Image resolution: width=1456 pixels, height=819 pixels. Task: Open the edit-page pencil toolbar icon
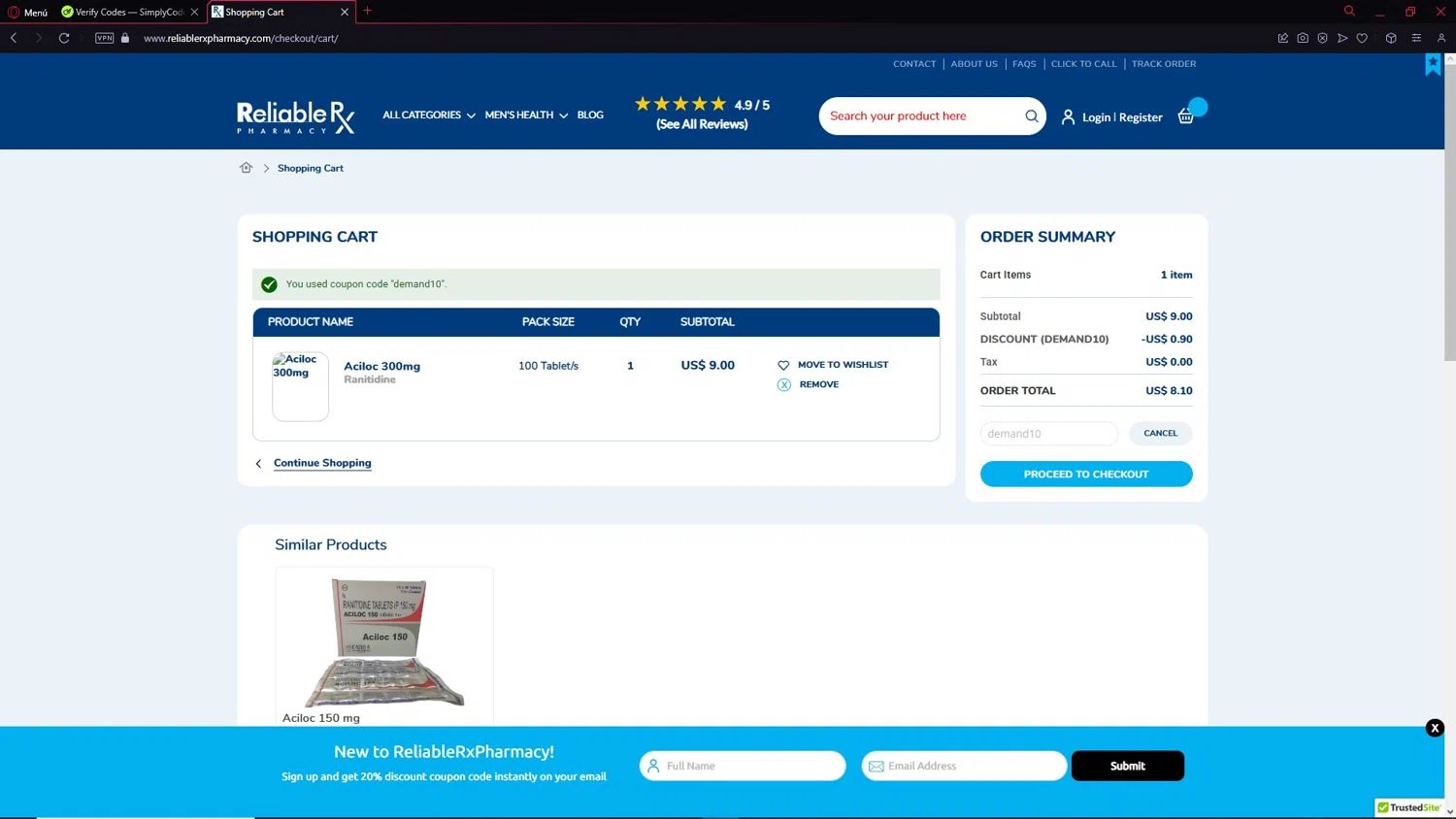(1283, 38)
